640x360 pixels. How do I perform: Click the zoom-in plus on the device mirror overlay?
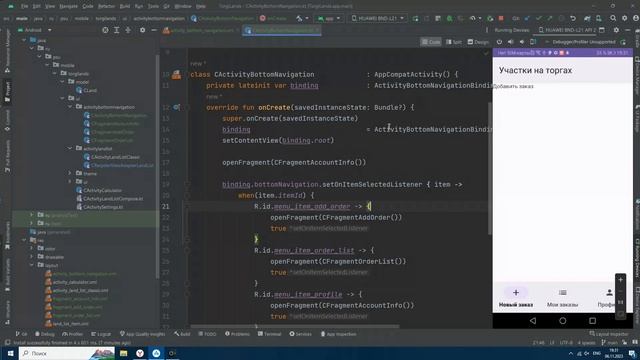click(620, 280)
